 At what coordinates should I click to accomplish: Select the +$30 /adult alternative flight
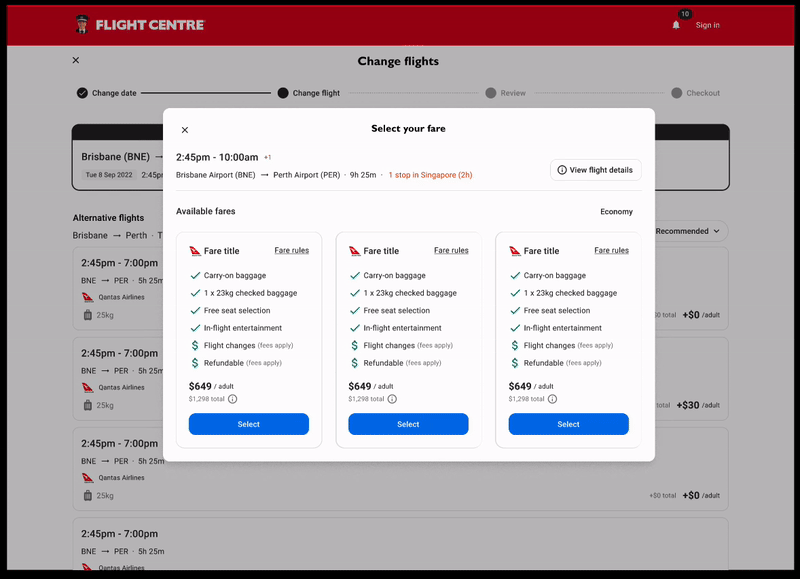click(401, 379)
